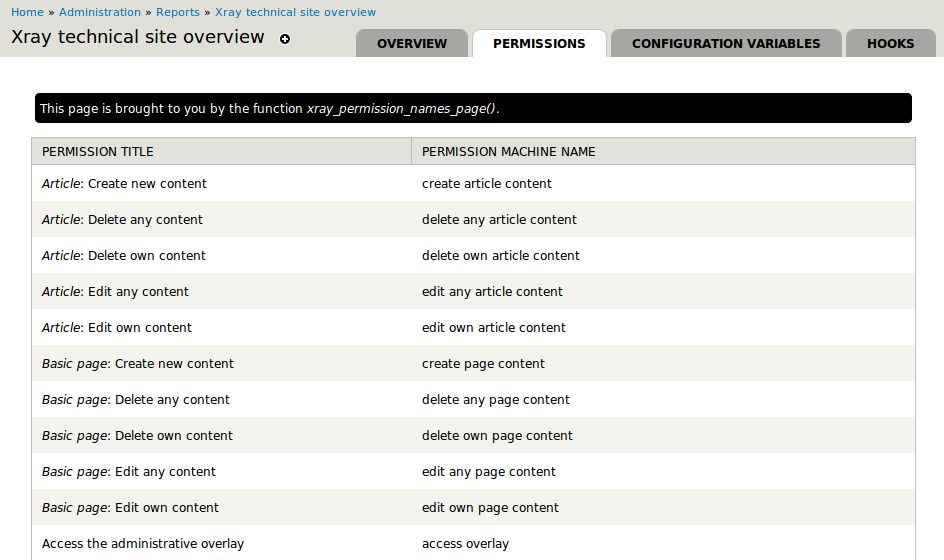
Task: Select 'Article: Edit own content' title cell
Action: (222, 328)
